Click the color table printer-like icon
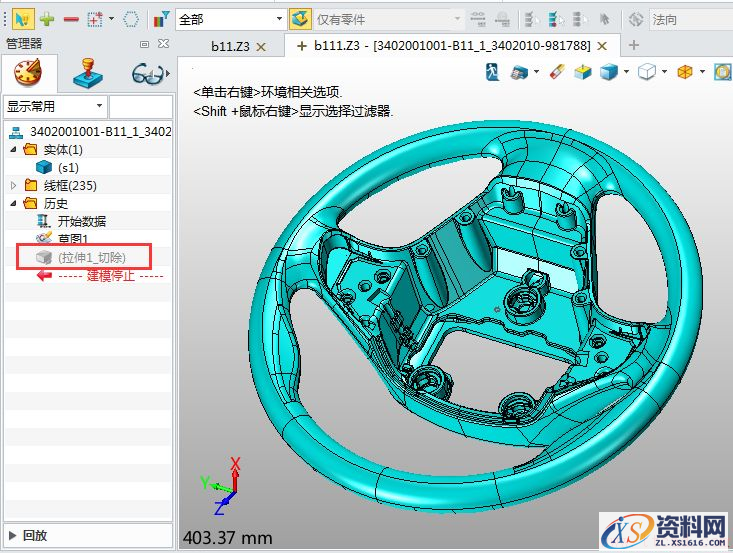733x553 pixels. click(519, 72)
